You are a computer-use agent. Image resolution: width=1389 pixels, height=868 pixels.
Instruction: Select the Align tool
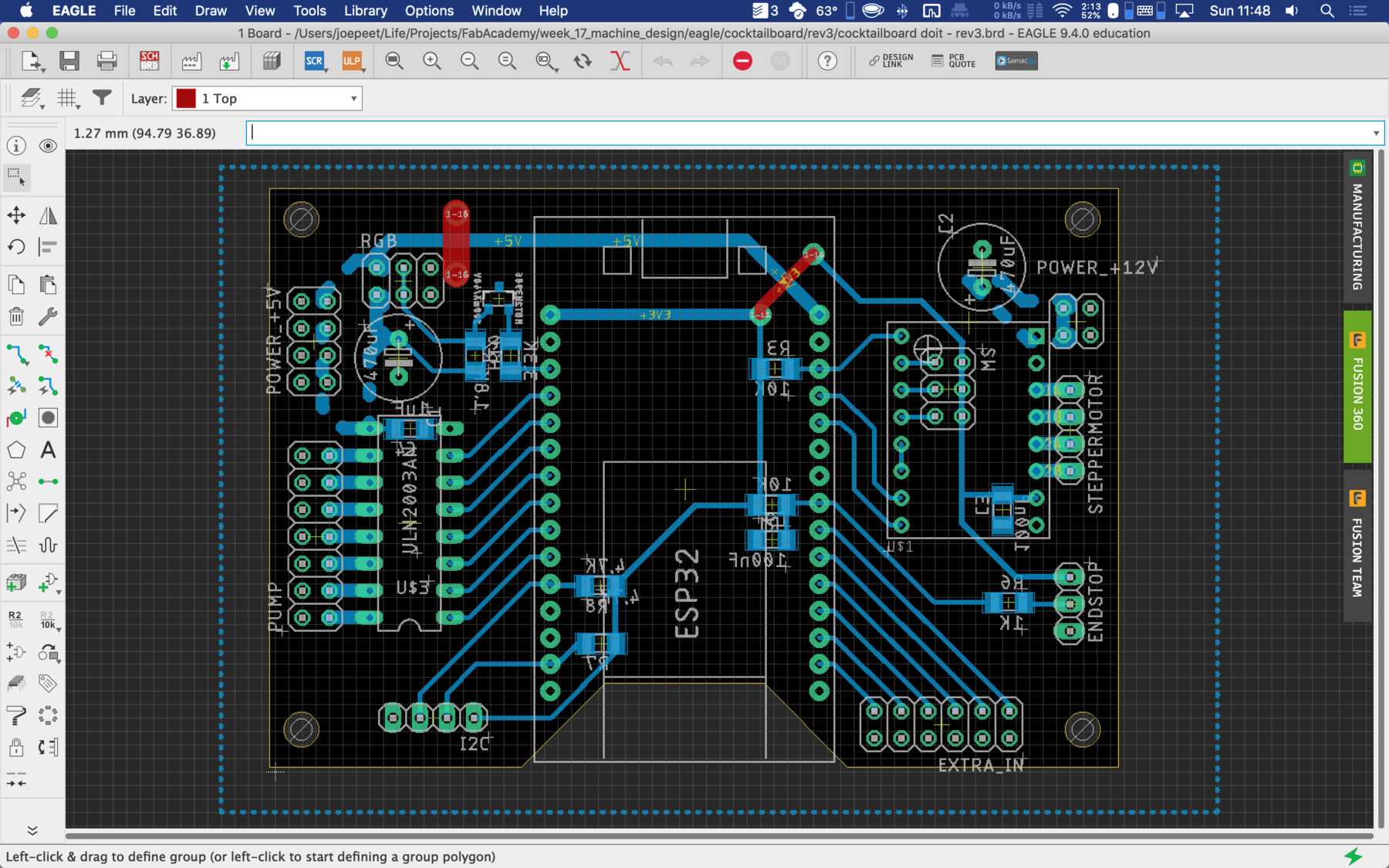[x=48, y=247]
